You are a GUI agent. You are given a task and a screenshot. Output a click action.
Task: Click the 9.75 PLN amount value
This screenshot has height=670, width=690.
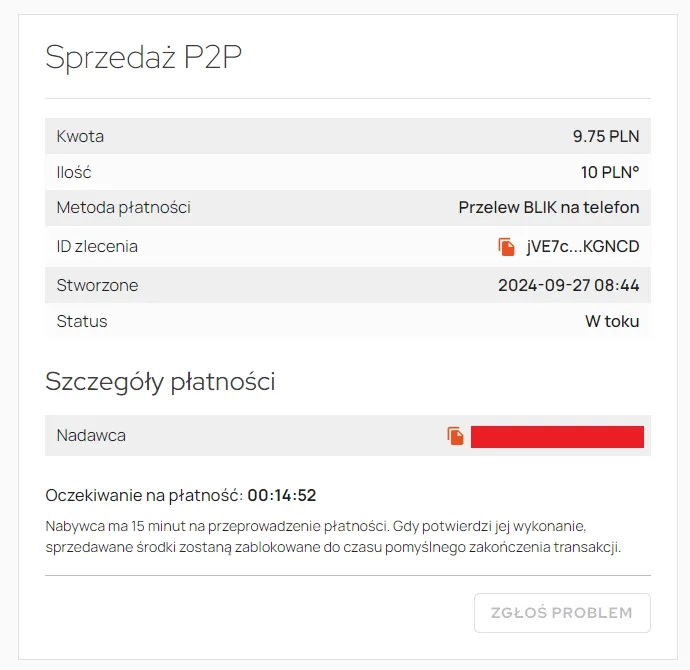coord(606,136)
